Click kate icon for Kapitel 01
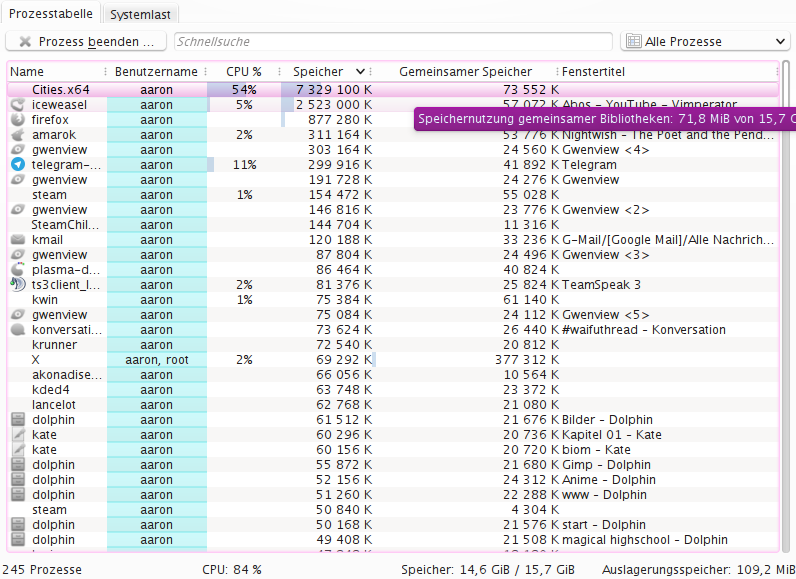The height and width of the screenshot is (579, 796). [x=18, y=435]
